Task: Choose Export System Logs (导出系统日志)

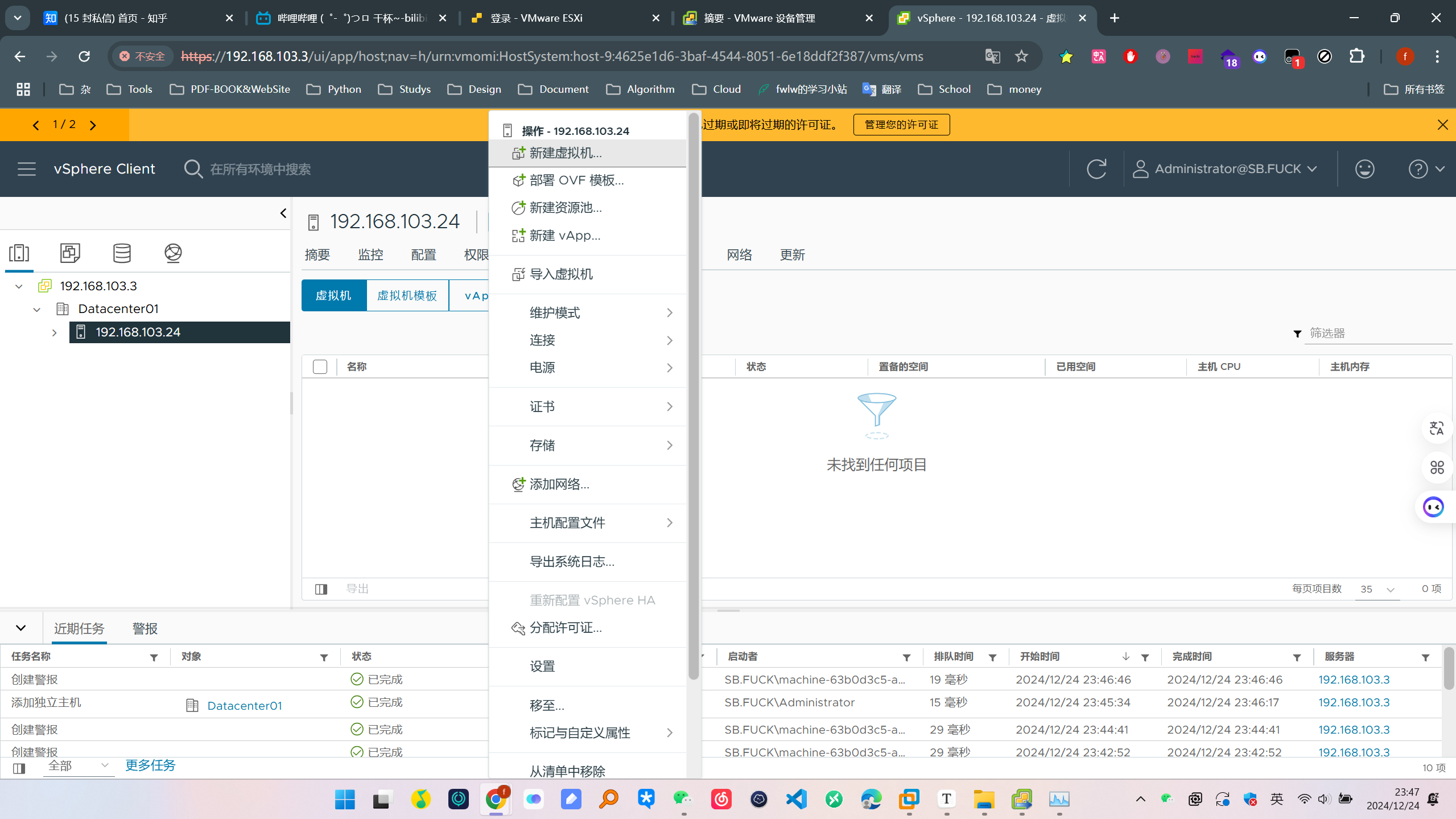Action: click(587, 562)
